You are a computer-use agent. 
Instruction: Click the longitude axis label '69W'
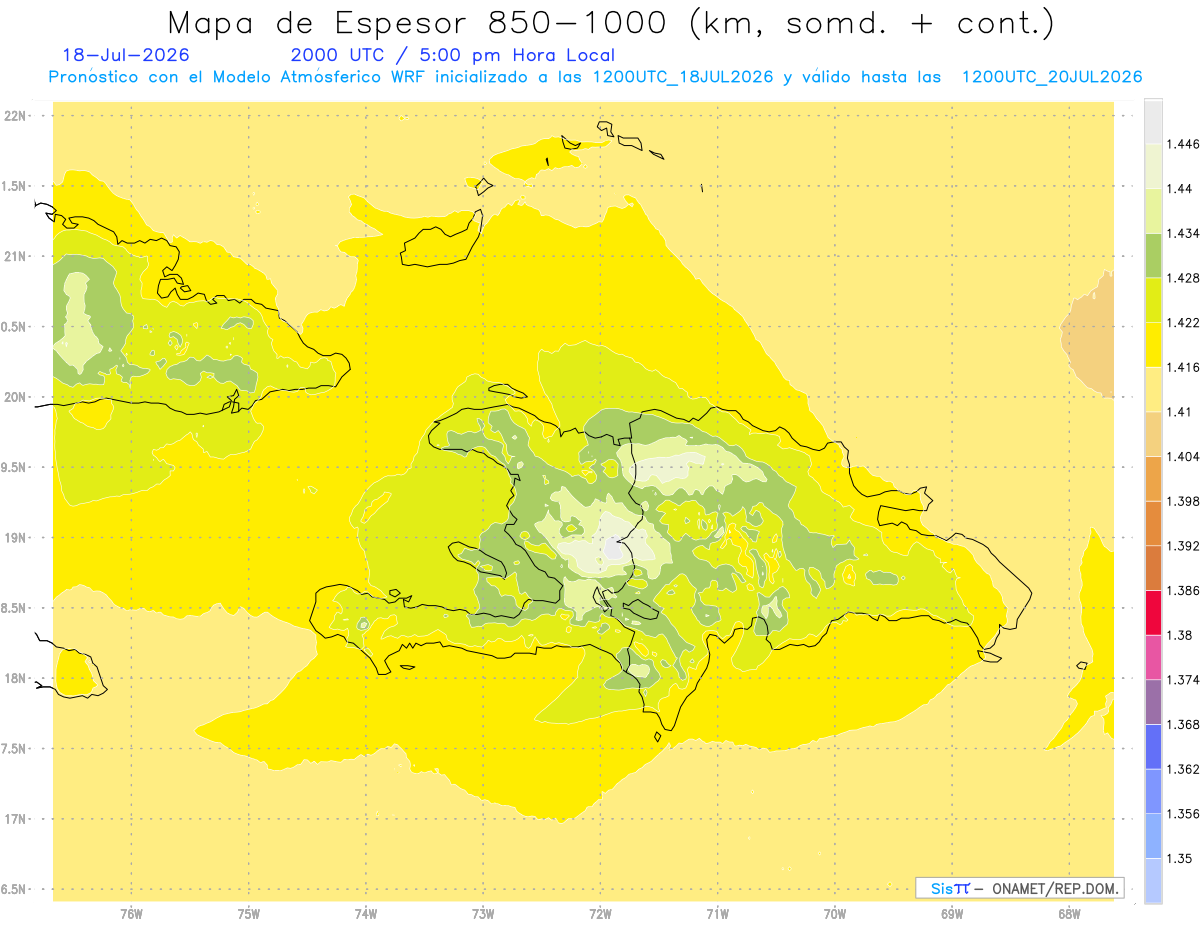pyautogui.click(x=952, y=914)
